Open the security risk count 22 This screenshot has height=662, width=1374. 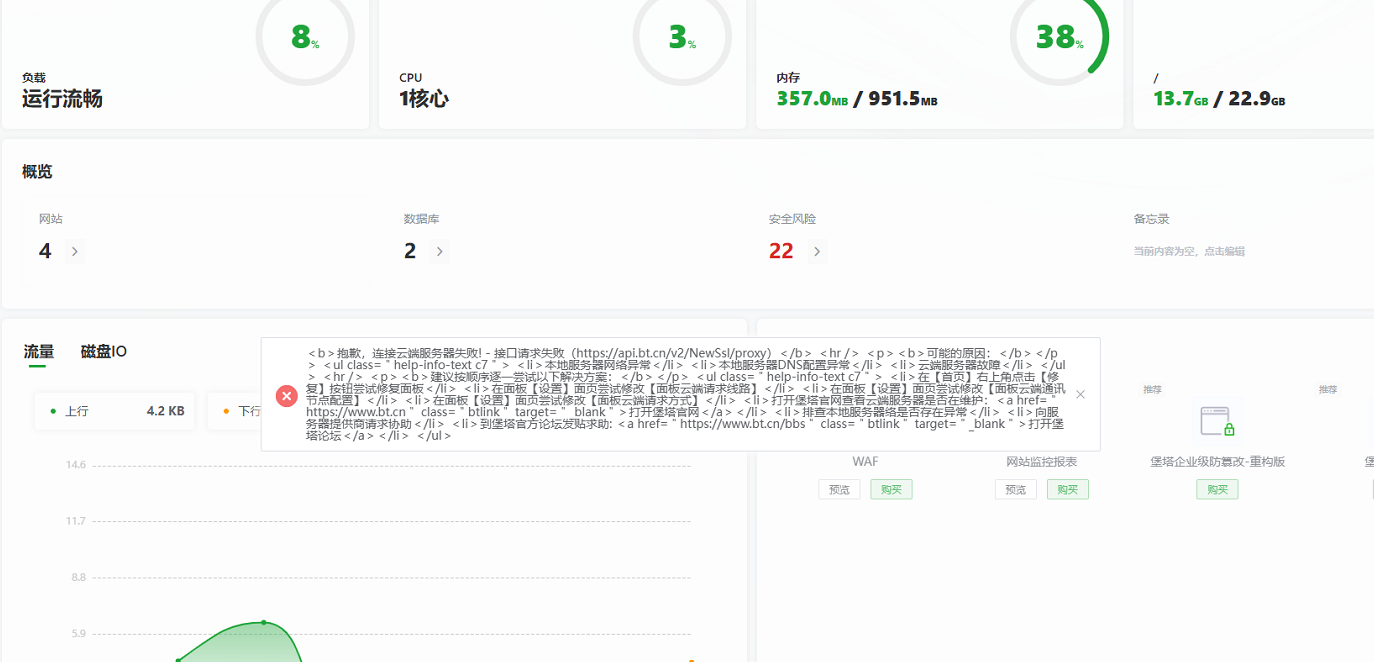[x=781, y=252]
